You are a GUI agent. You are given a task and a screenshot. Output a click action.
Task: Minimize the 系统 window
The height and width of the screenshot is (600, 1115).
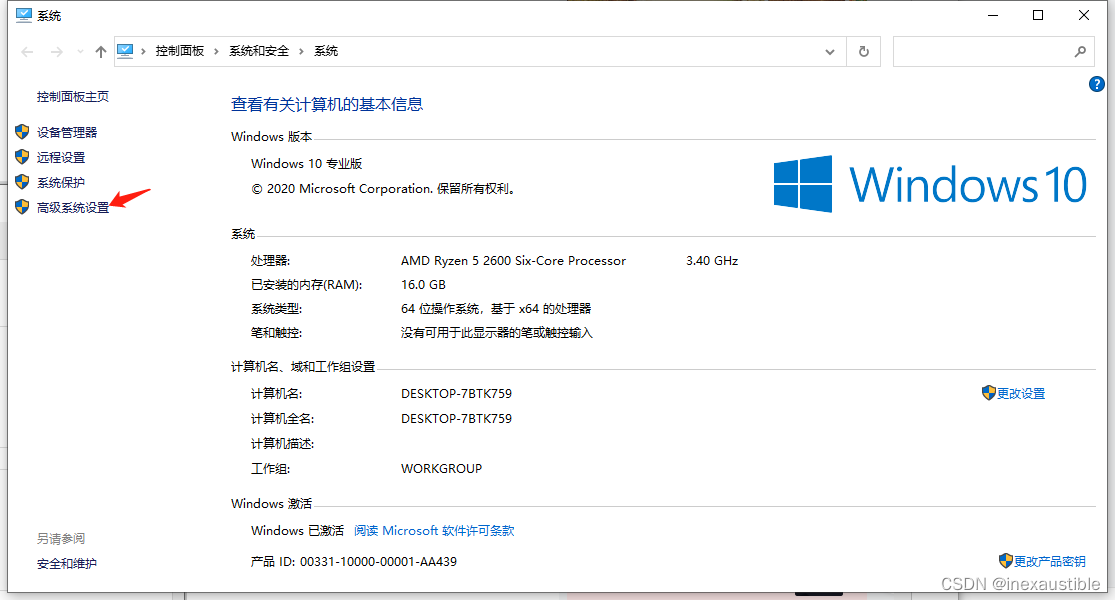pos(993,15)
